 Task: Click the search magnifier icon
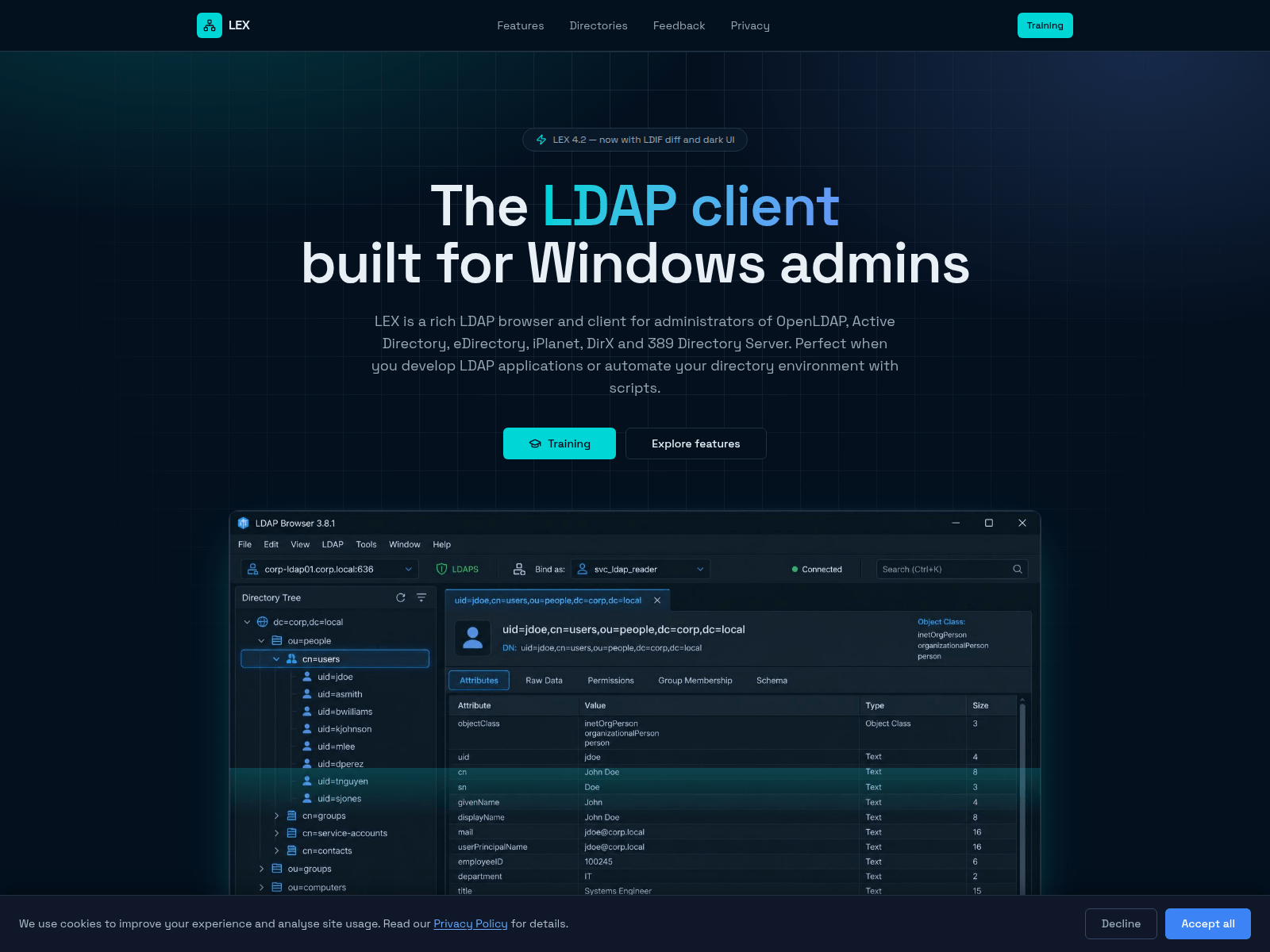click(x=1018, y=569)
